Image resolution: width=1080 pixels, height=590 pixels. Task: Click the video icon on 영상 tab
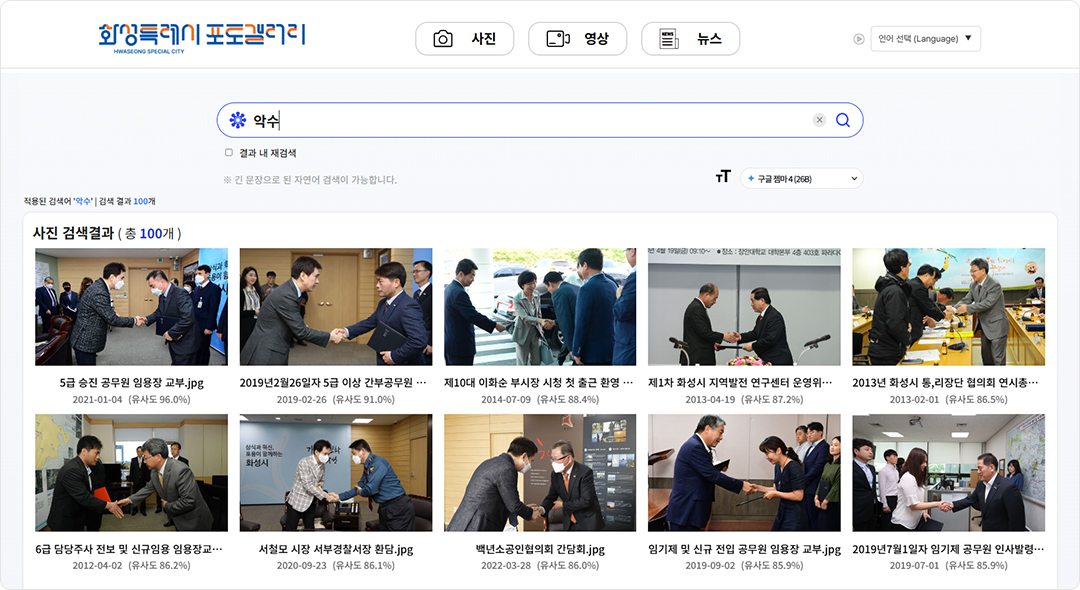click(558, 39)
